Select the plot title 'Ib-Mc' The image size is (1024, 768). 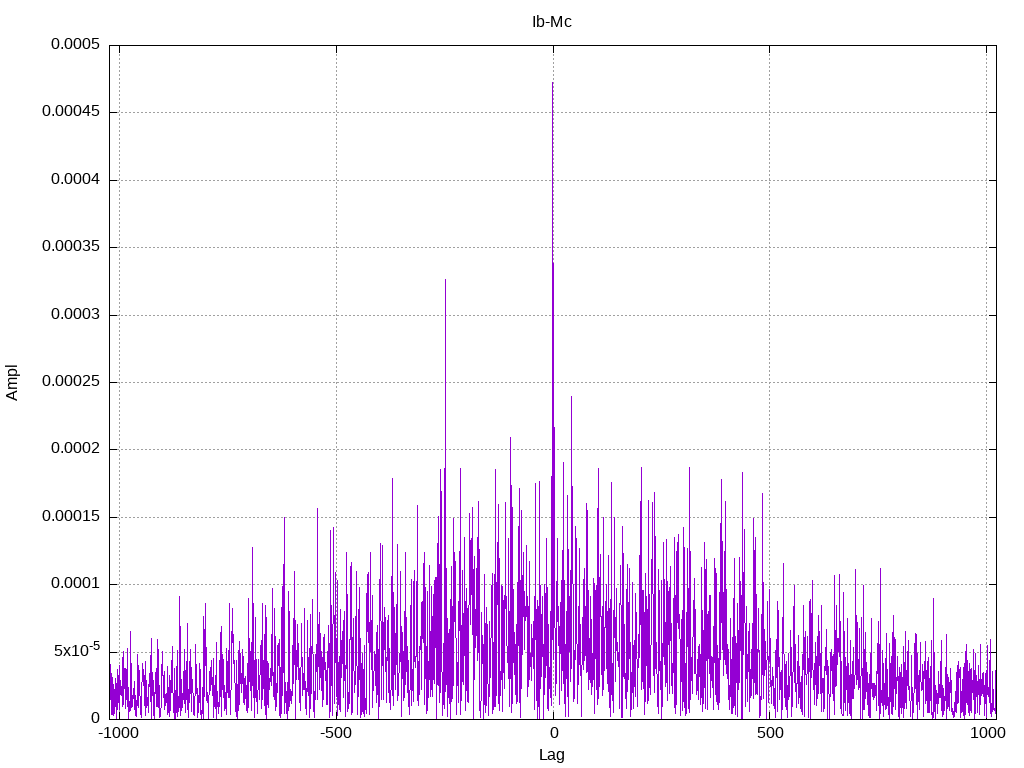tap(552, 22)
